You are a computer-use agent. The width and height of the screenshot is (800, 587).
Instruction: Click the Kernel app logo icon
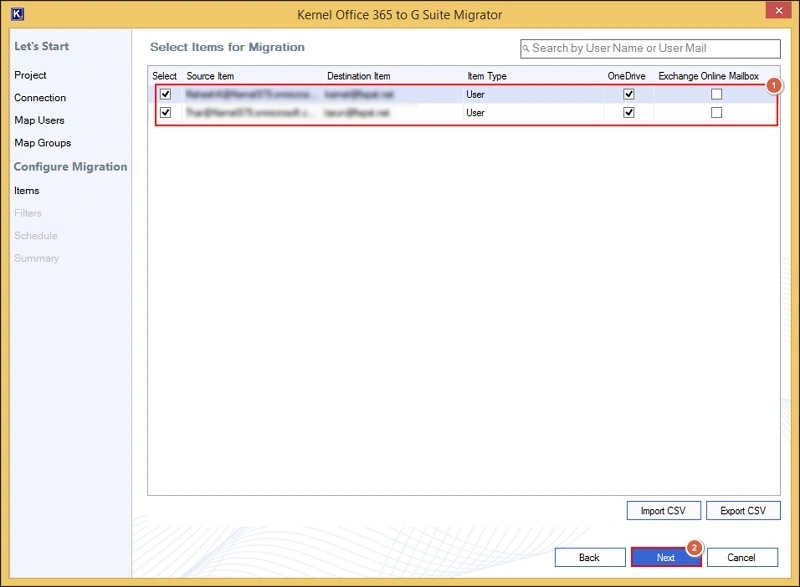[17, 14]
